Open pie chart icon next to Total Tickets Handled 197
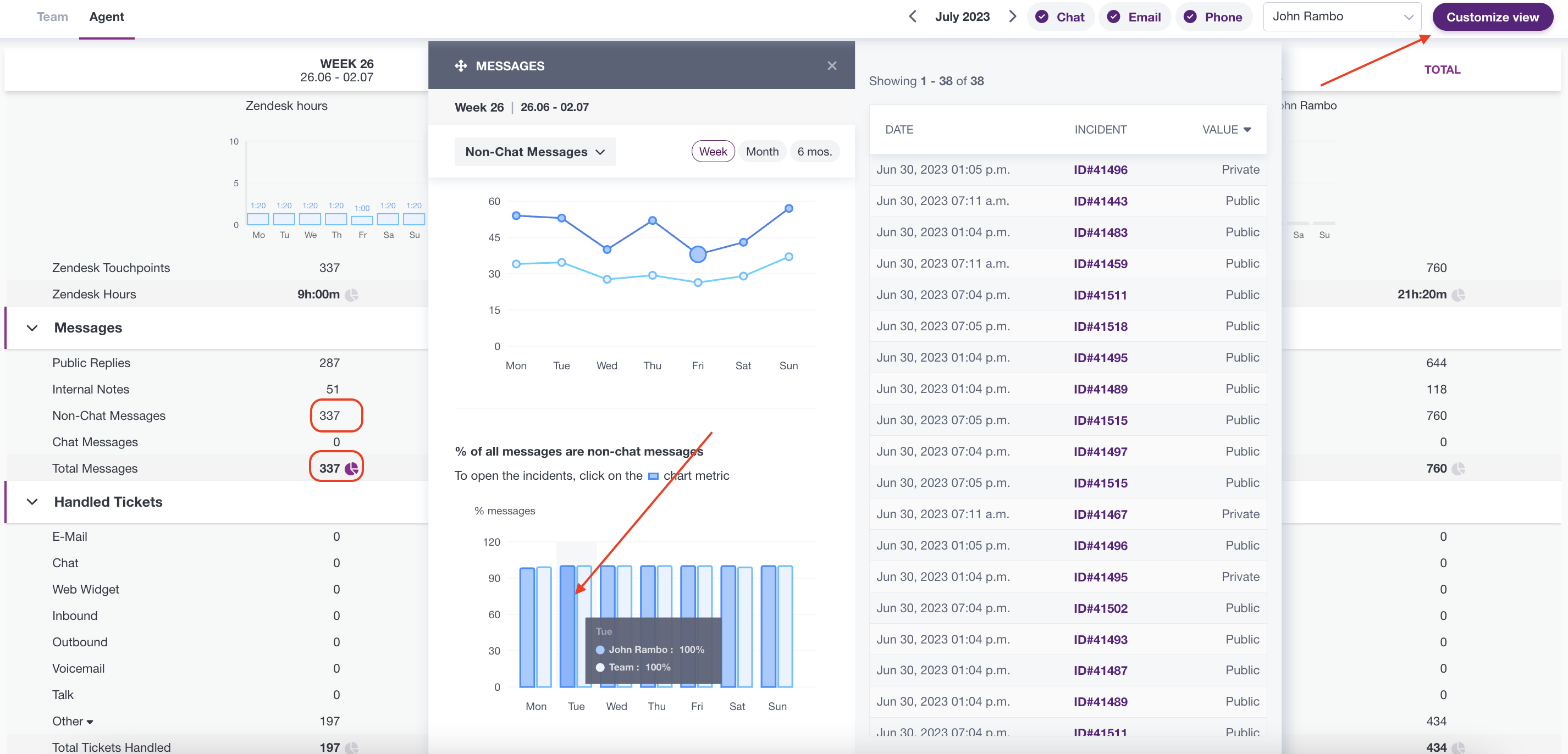The image size is (1568, 754). 352,747
